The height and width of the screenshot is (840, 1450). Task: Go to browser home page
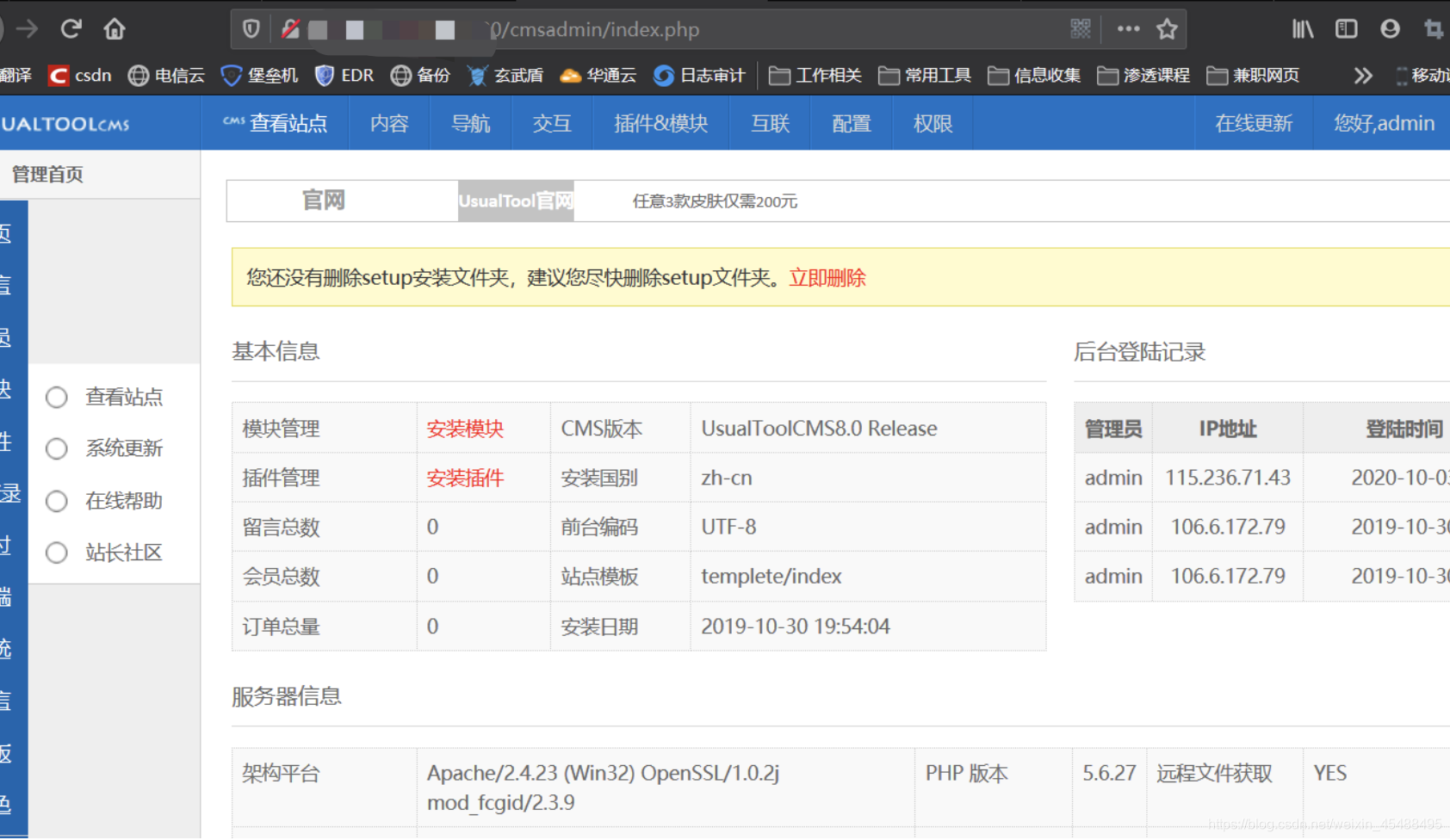[115, 29]
